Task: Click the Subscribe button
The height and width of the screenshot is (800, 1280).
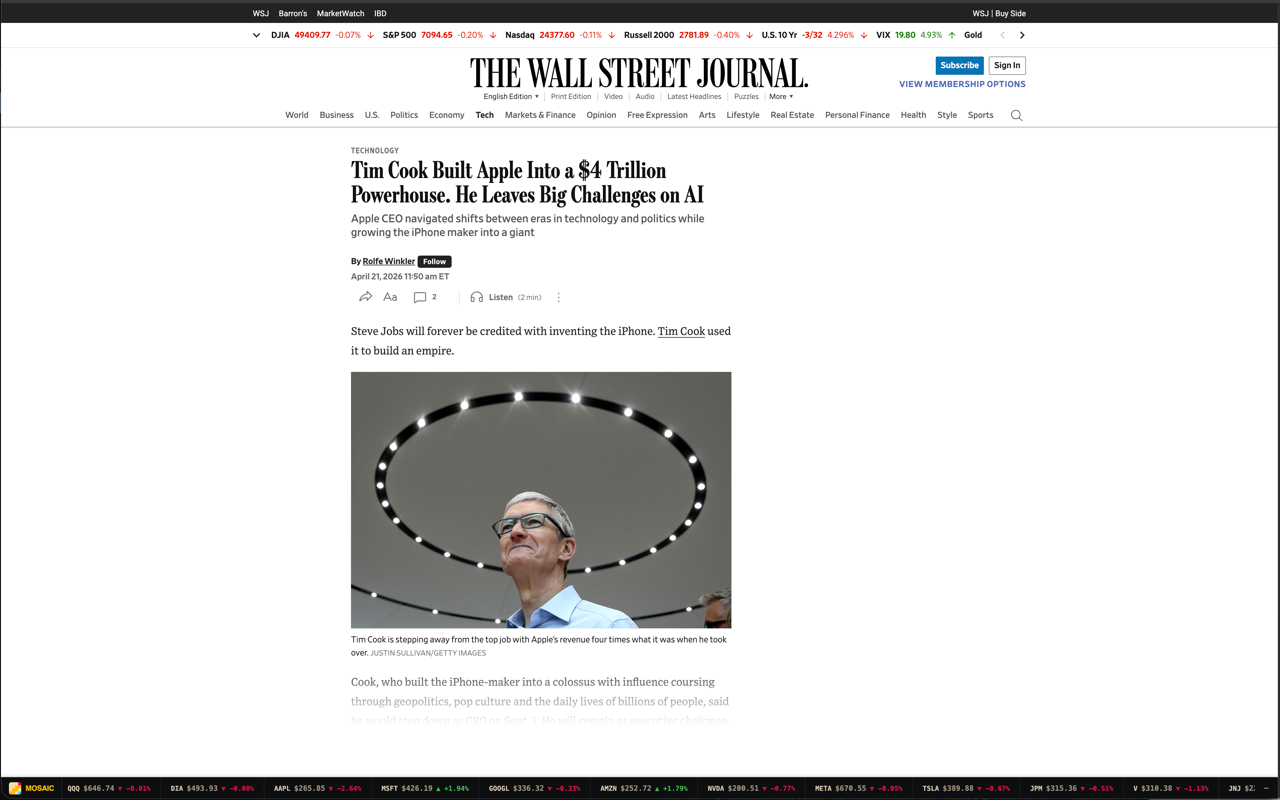Action: 959,65
